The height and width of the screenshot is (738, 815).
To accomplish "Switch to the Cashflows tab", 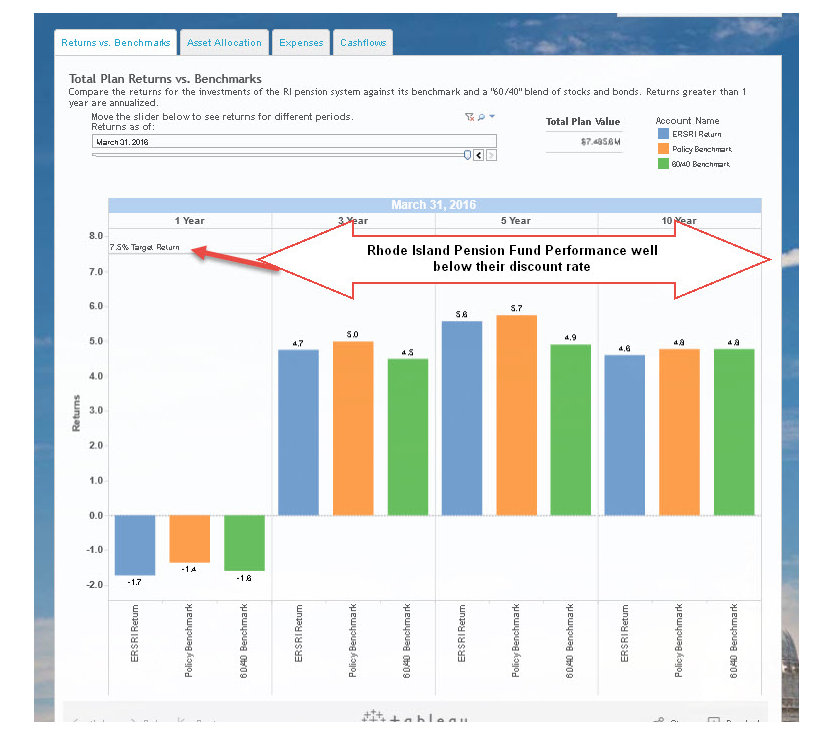I will point(363,43).
